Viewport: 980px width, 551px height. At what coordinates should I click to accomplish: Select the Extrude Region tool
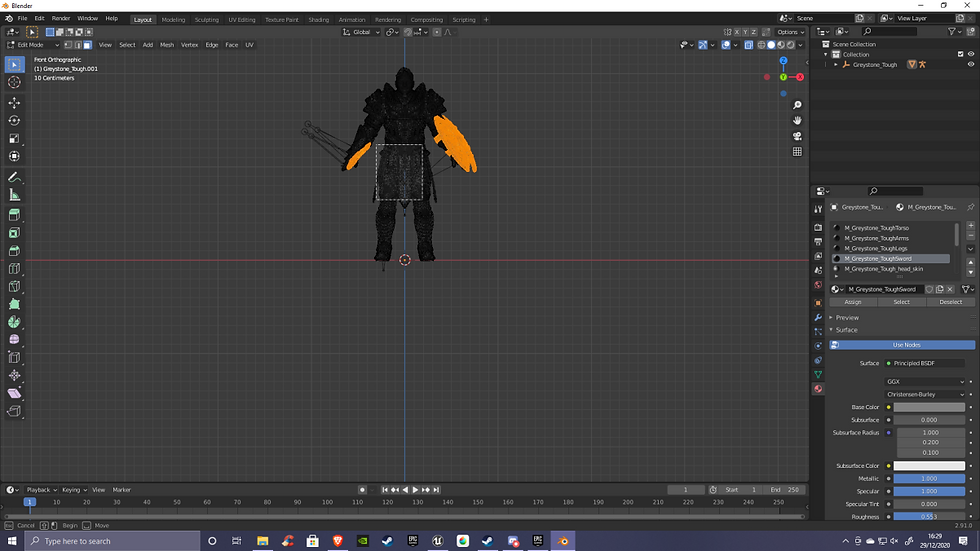[14, 216]
